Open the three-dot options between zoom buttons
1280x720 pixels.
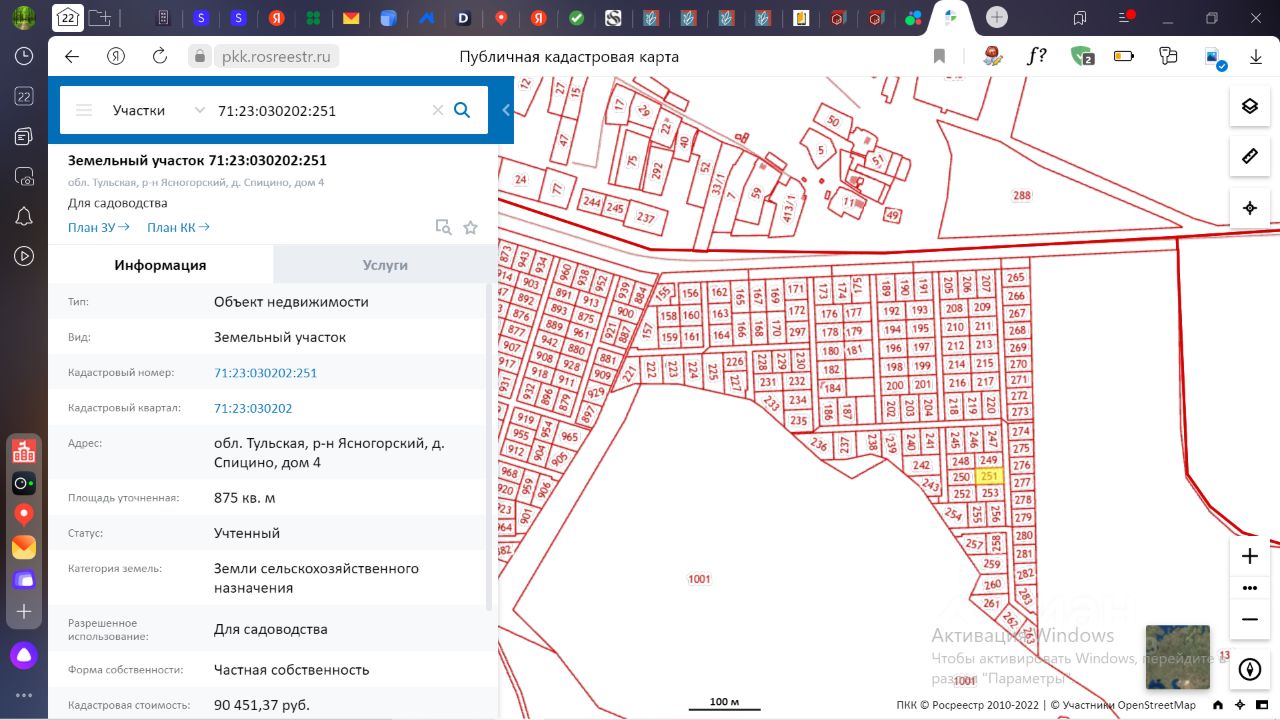coord(1249,588)
